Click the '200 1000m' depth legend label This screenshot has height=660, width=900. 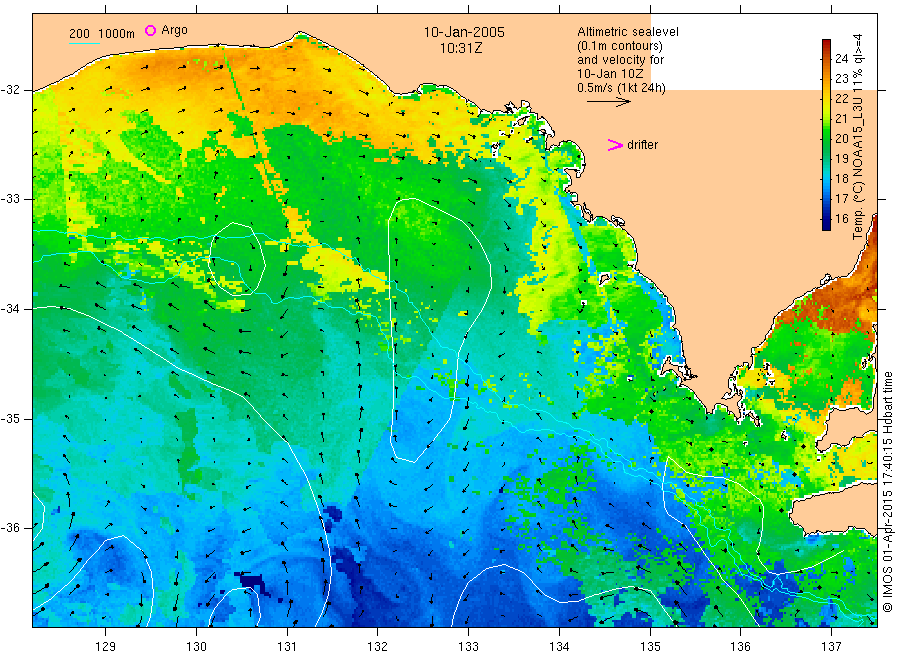102,34
